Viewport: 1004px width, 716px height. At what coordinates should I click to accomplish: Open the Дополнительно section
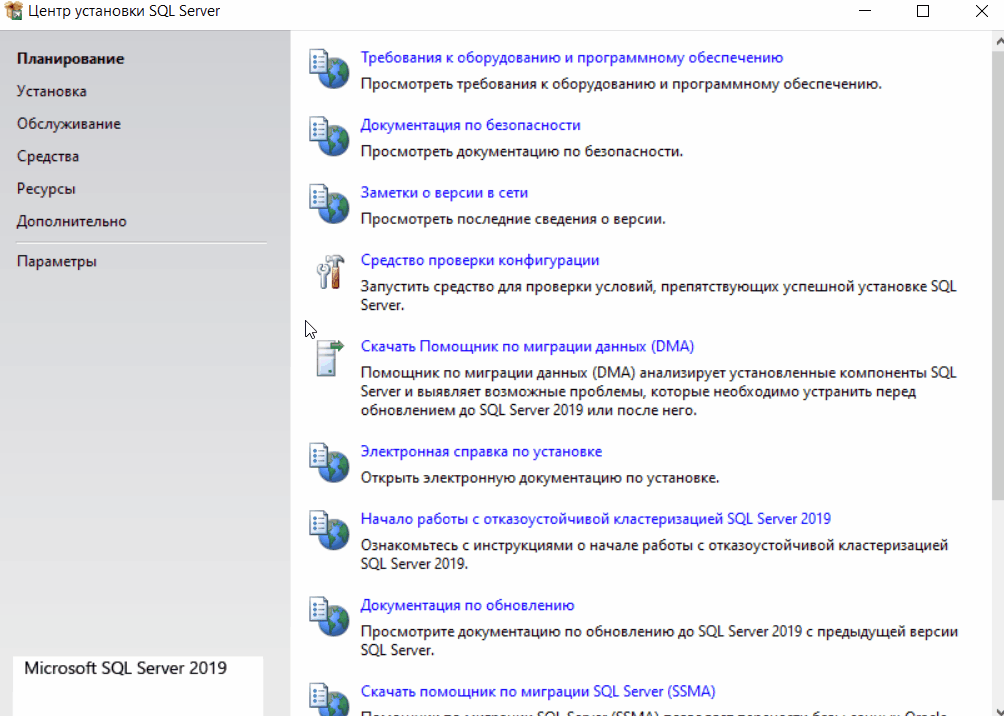point(71,221)
